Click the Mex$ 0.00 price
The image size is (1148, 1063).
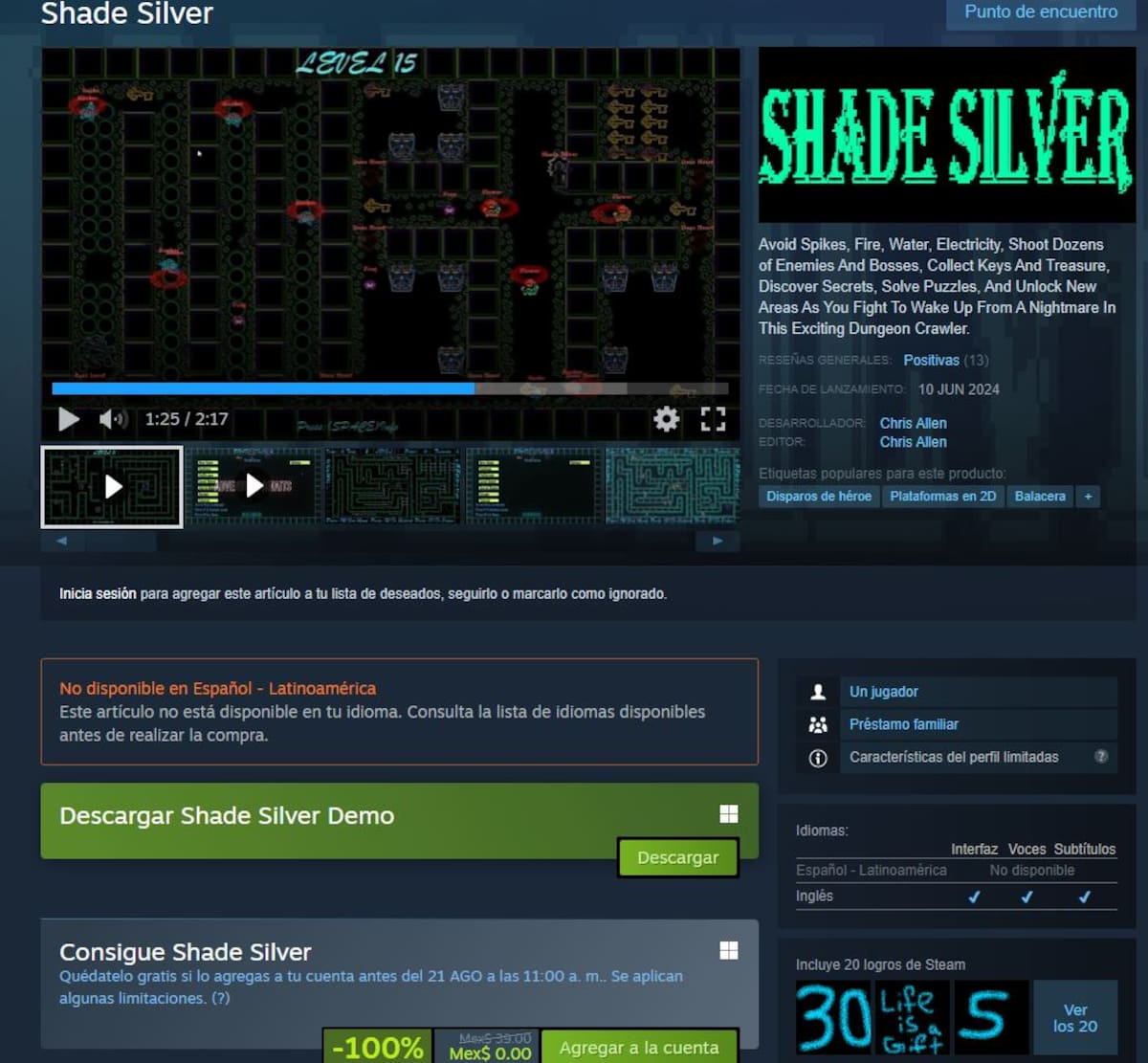click(491, 1053)
